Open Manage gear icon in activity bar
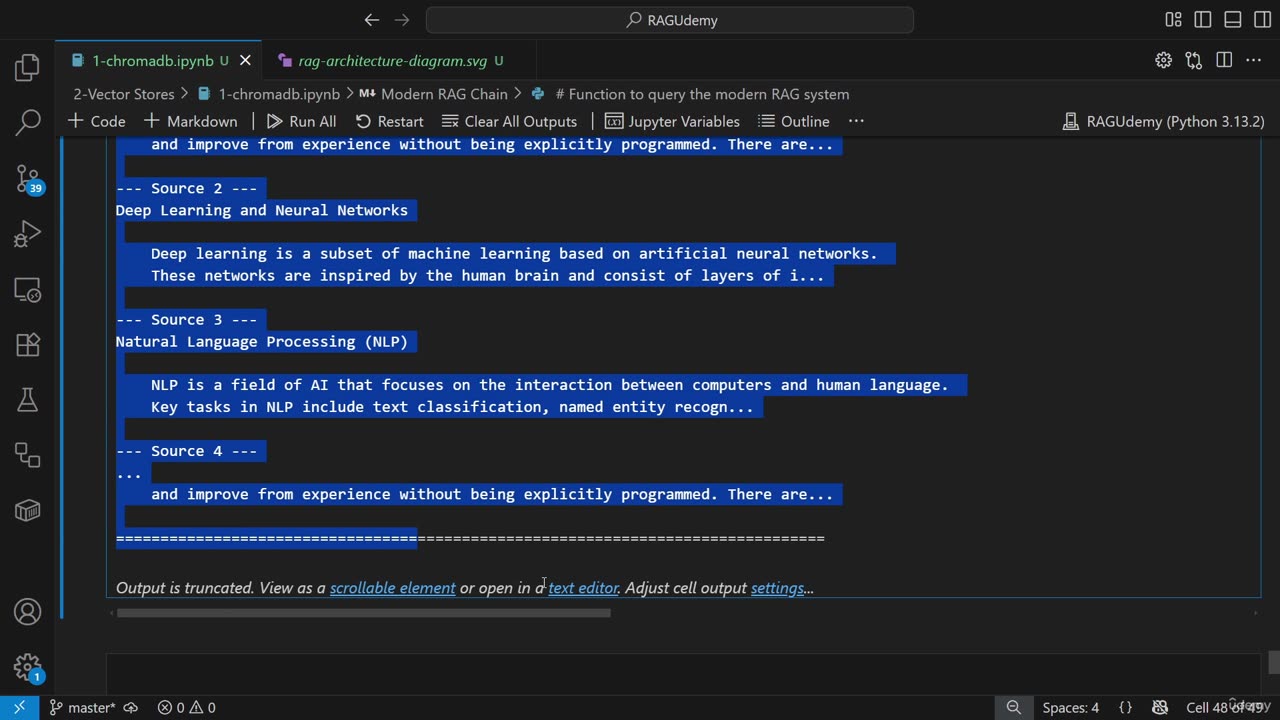 tap(27, 667)
